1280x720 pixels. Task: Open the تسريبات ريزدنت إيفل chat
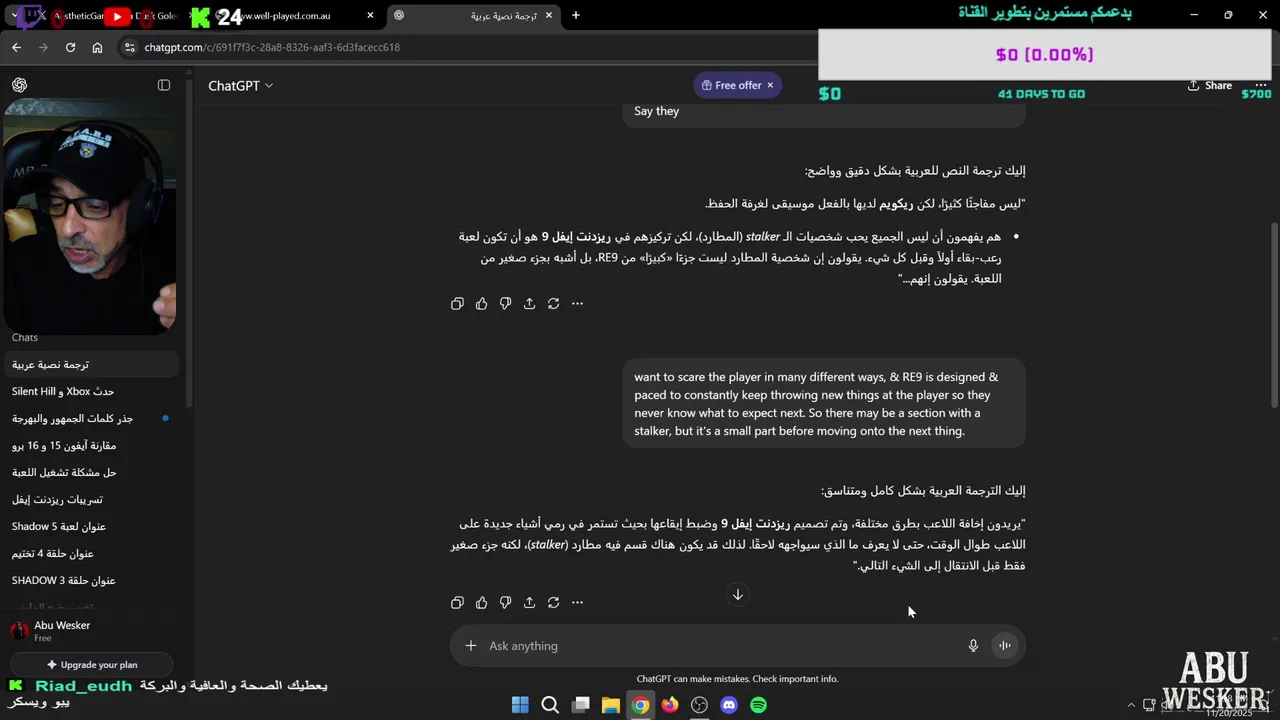click(90, 500)
